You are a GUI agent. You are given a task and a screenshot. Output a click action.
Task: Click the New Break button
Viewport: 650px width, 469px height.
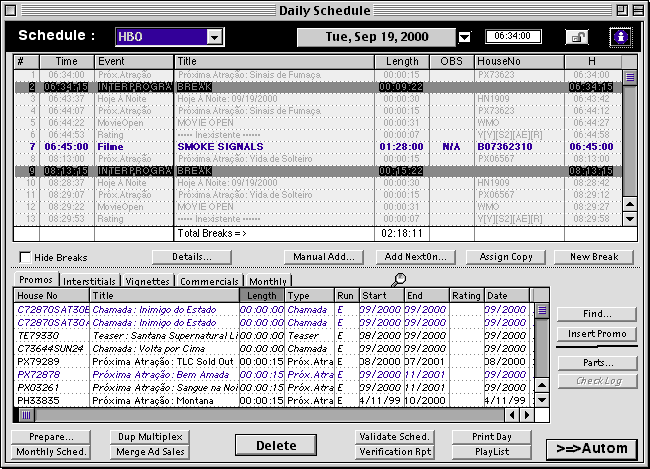tap(594, 257)
